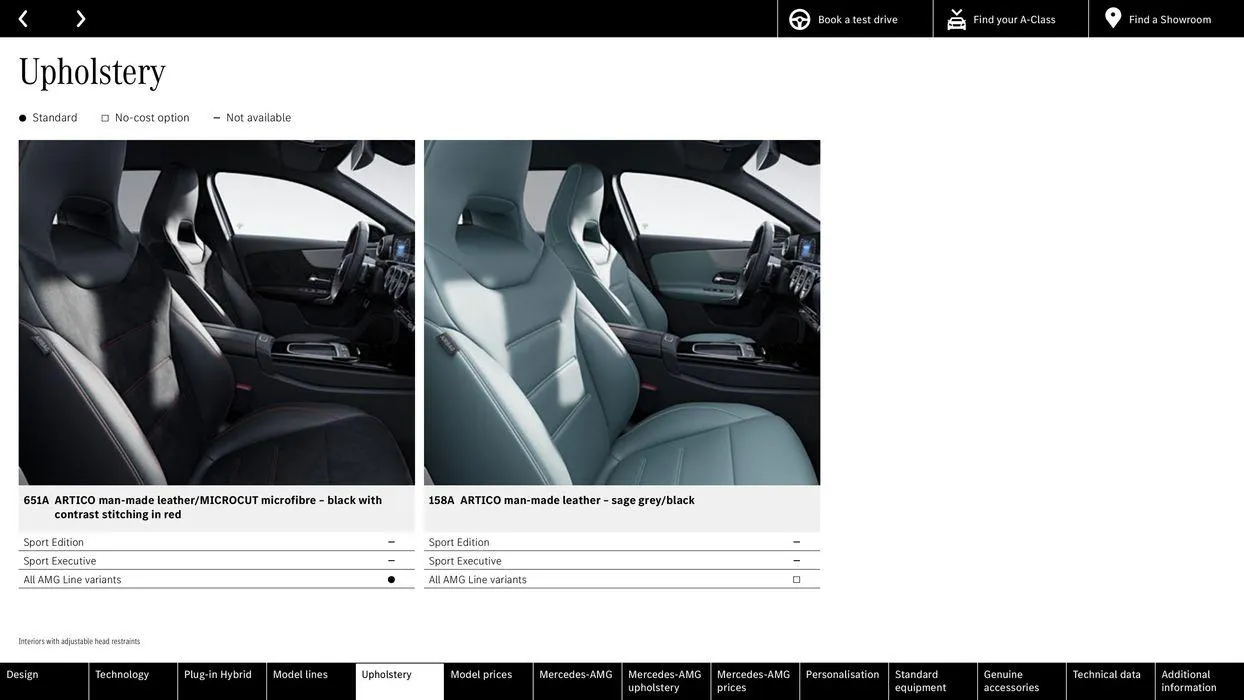Click the map pin showroom icon
Image resolution: width=1244 pixels, height=700 pixels.
[x=1113, y=18]
